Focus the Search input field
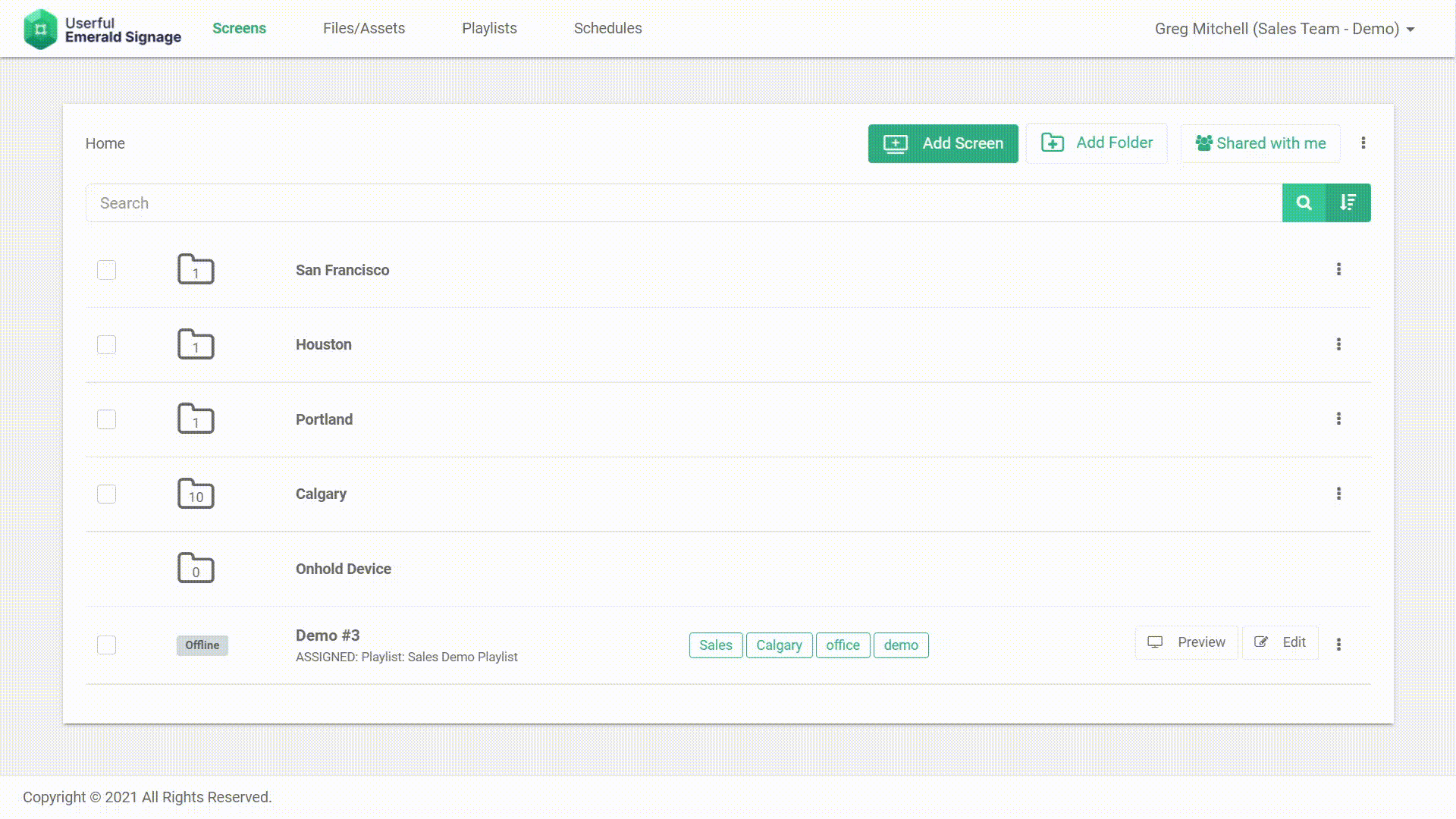Viewport: 1456px width, 819px height. [x=684, y=202]
